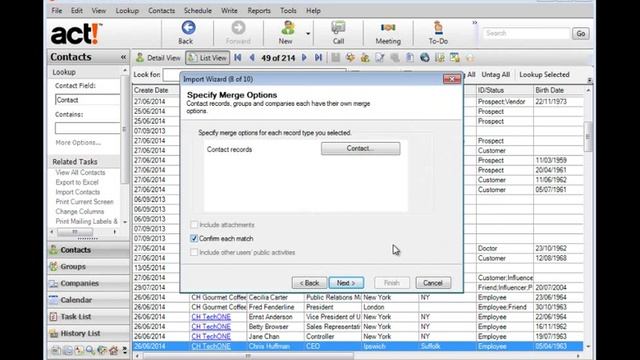
Task: Open the Contacts menu
Action: coord(162,11)
